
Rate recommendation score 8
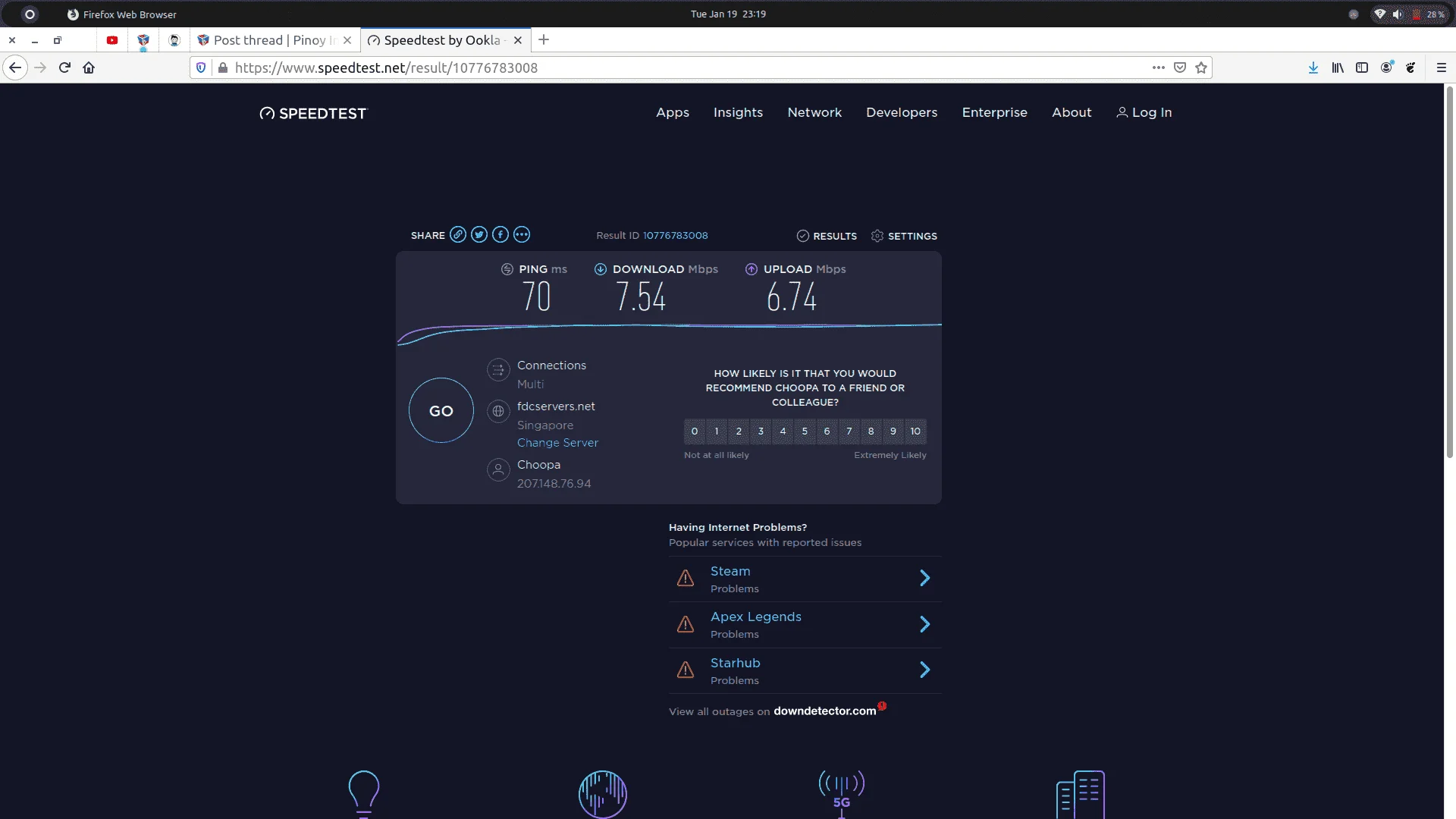(x=871, y=431)
